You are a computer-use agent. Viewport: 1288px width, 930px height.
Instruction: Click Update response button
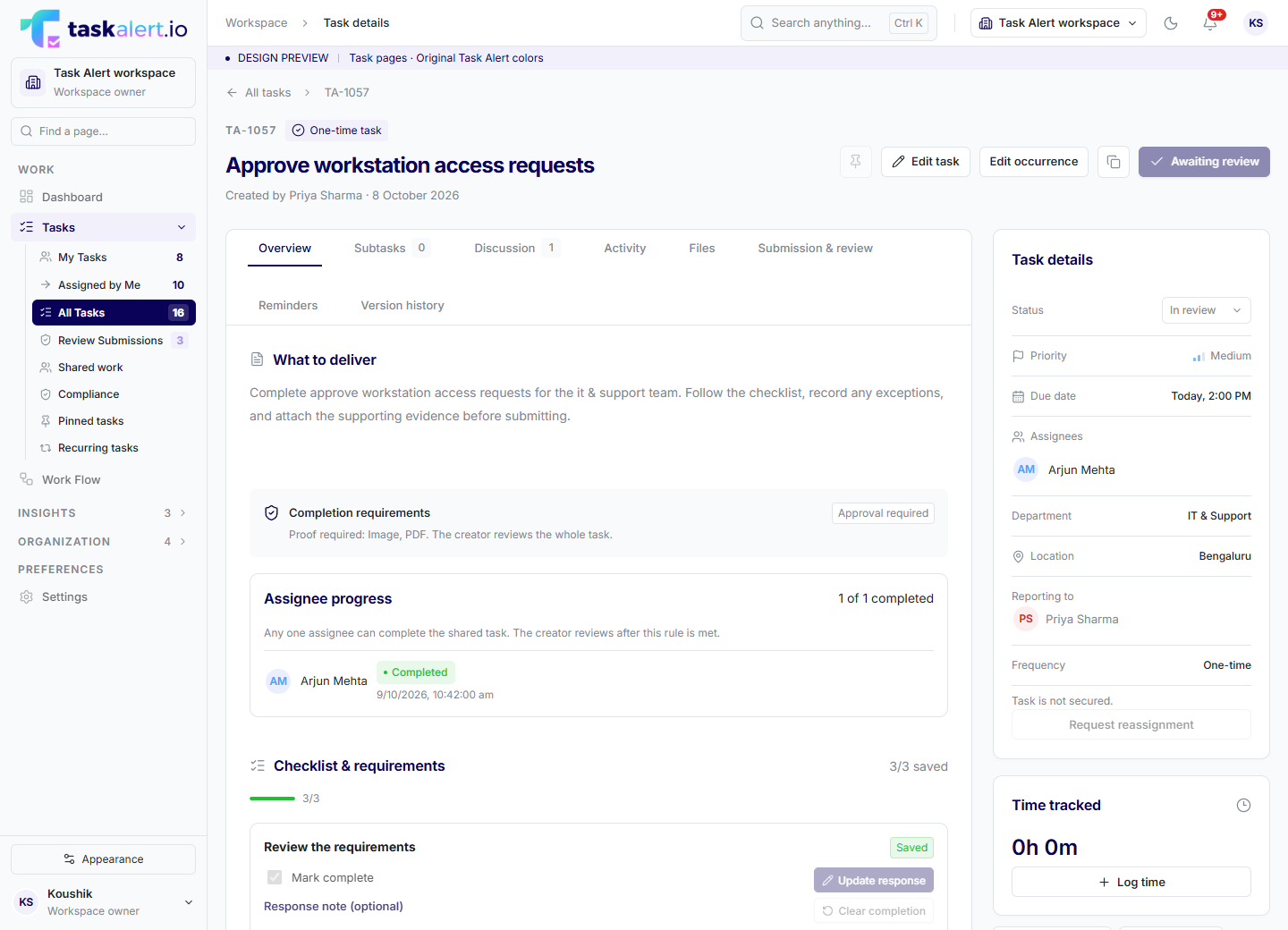point(874,881)
